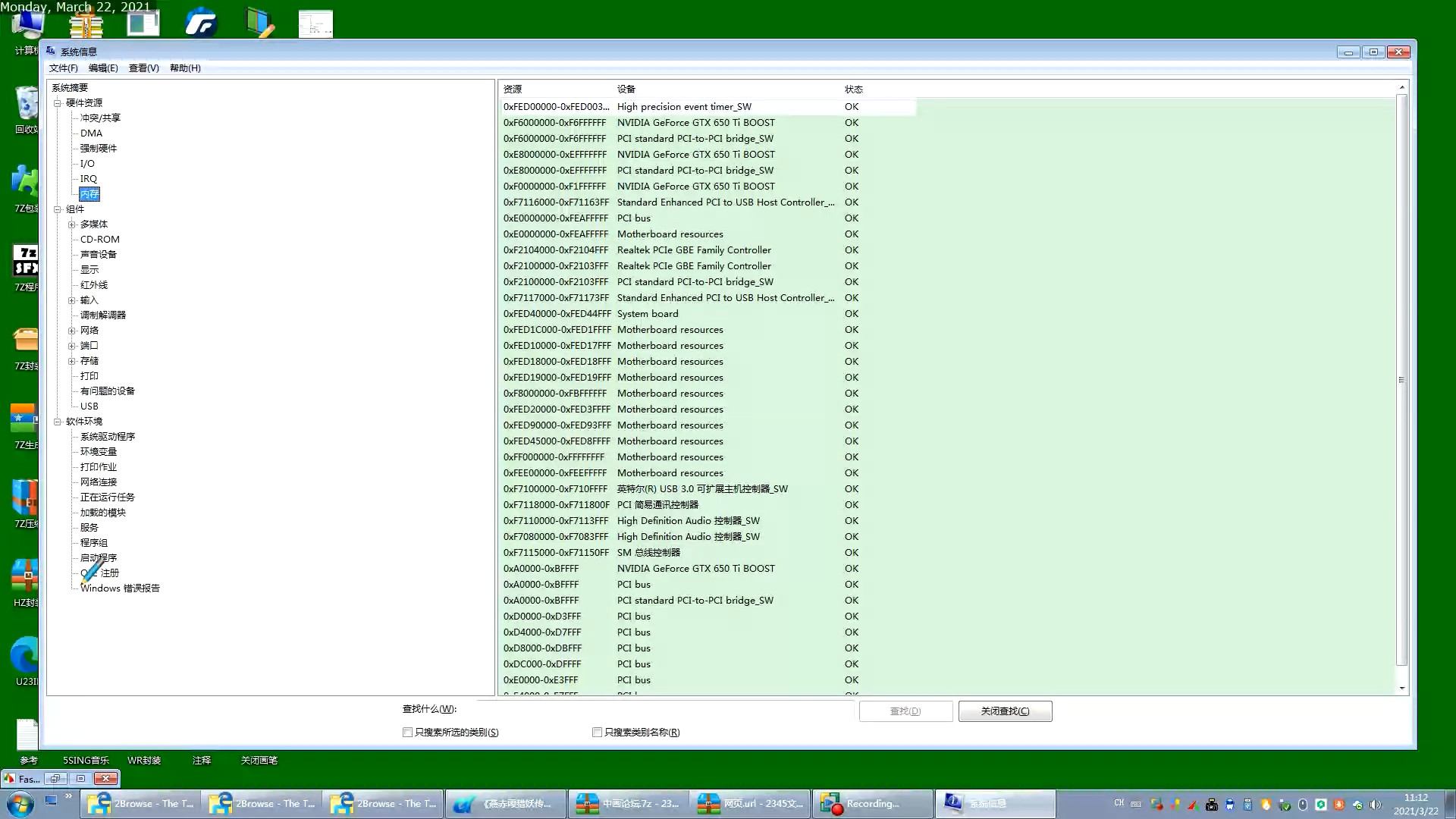This screenshot has width=1456, height=819.
Task: Toggle 只搜索类别名称 checkbox
Action: 597,731
